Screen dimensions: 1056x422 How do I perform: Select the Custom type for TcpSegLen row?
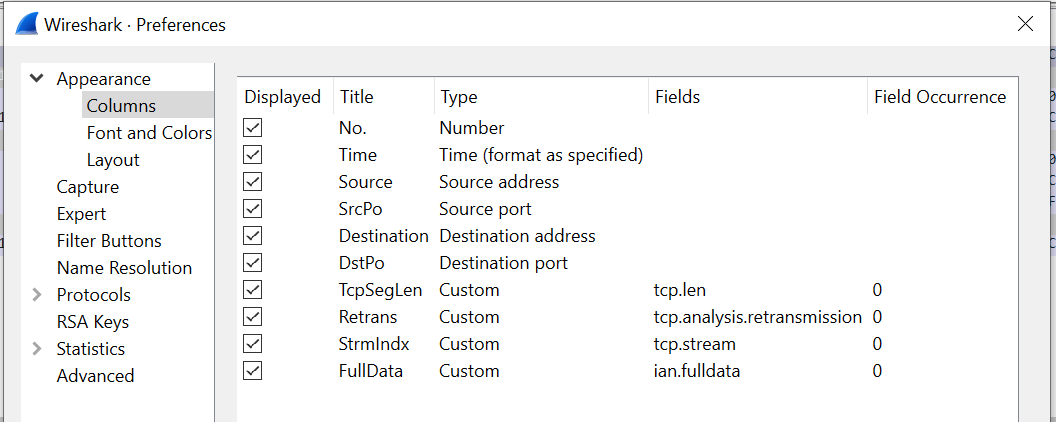click(469, 290)
